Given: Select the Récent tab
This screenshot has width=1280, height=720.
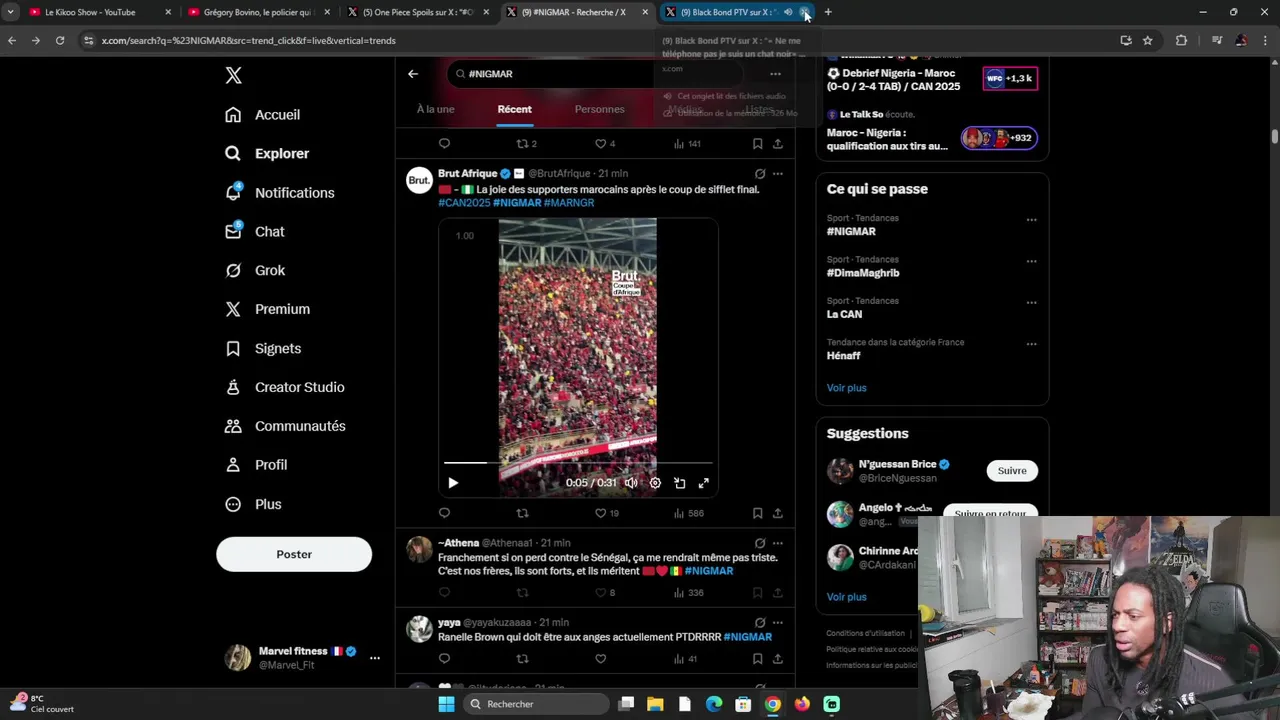Looking at the screenshot, I should tap(515, 109).
